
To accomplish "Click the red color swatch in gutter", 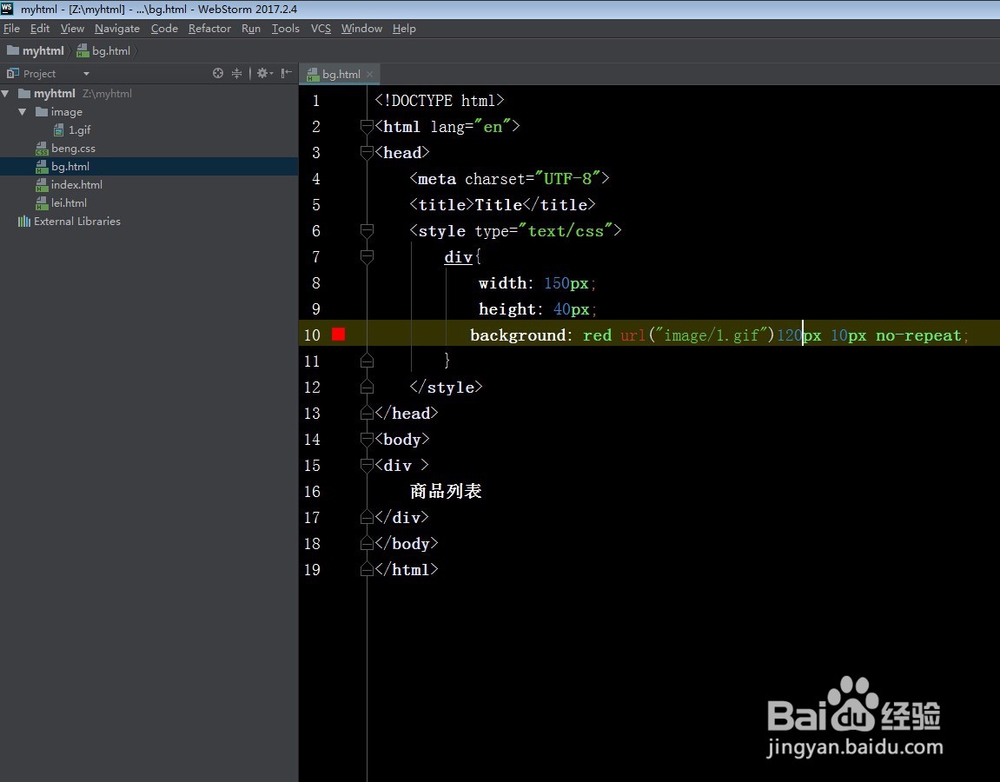I will (x=339, y=334).
